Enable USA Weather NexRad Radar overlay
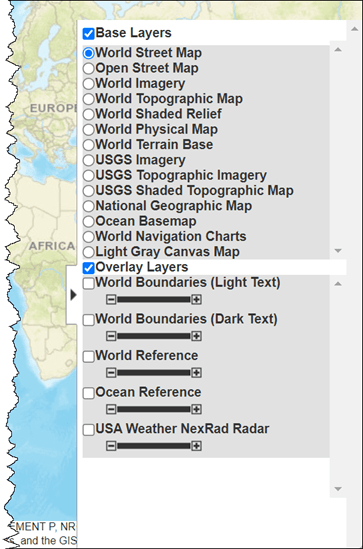Screen dimensions: 363x549 coord(89,430)
